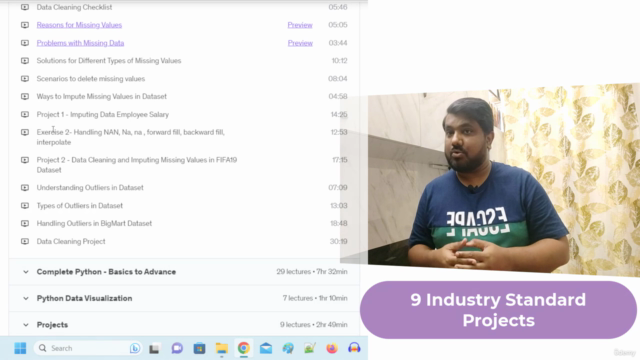Select Scenarios to delete missing values lecture
The image size is (640, 360).
[91, 79]
